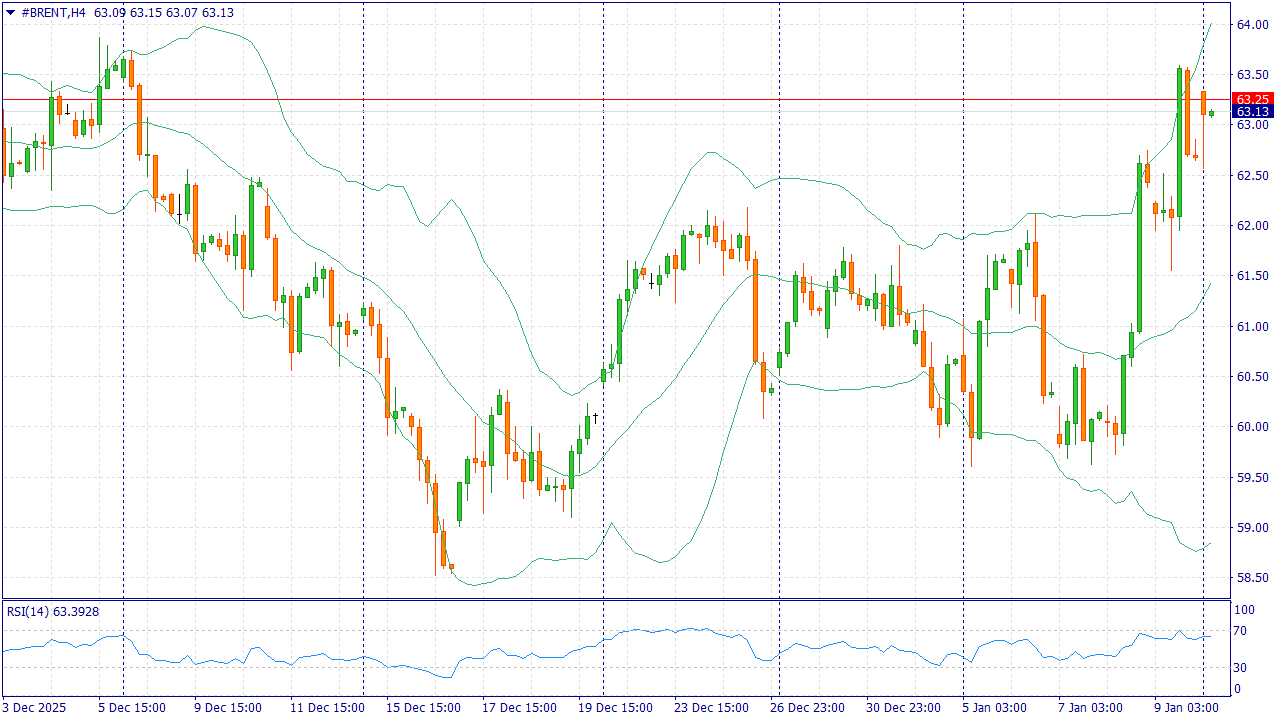Open the chart dropdown triangle beside #BRENT,H4
The height and width of the screenshot is (720, 1280).
point(10,13)
